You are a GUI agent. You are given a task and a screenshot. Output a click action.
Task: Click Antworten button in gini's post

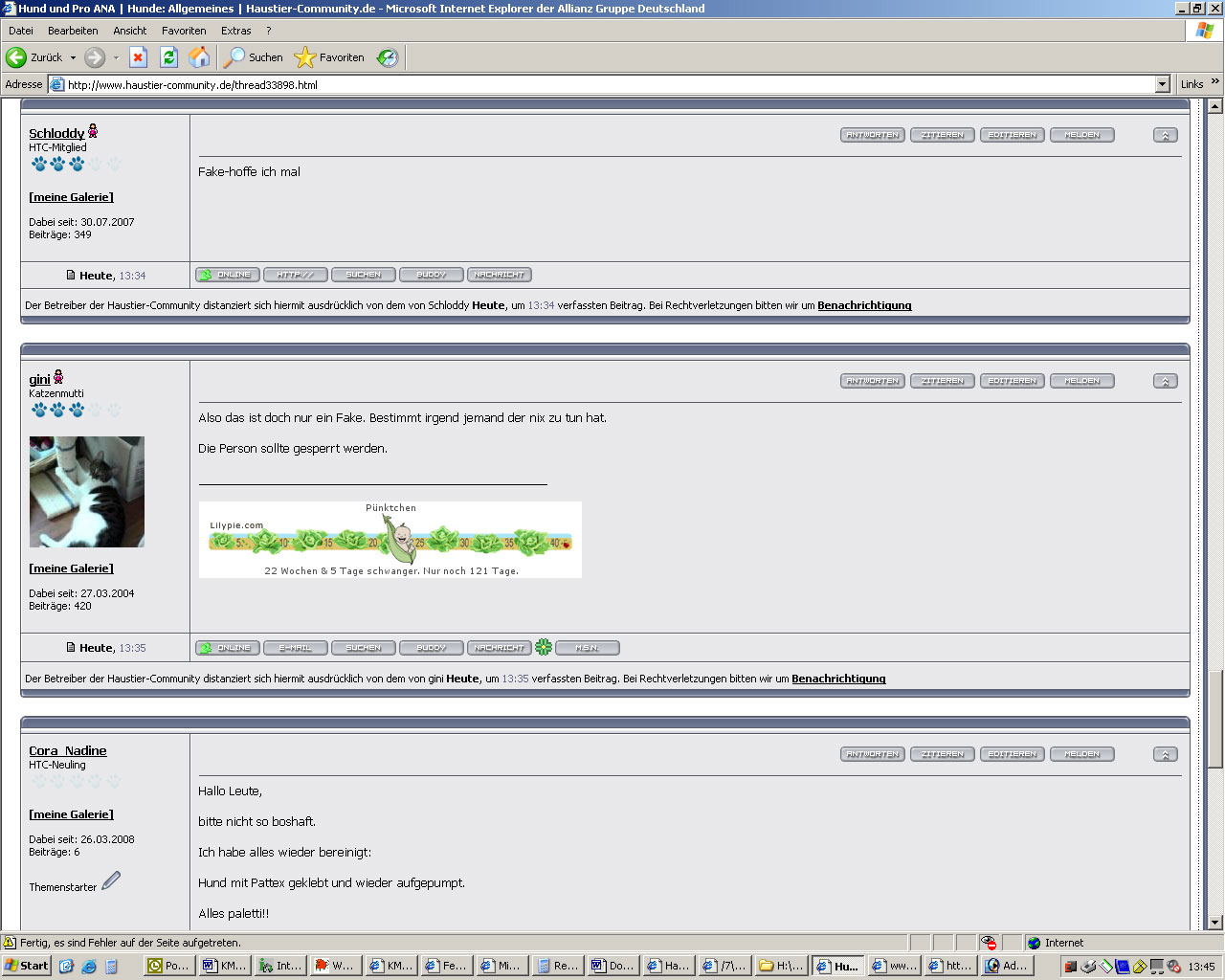click(873, 381)
